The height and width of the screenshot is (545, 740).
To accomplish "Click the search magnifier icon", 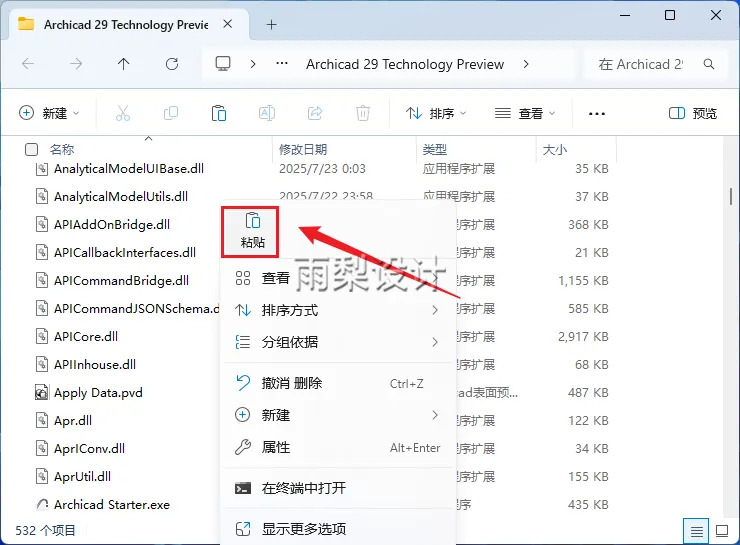I will pyautogui.click(x=709, y=64).
